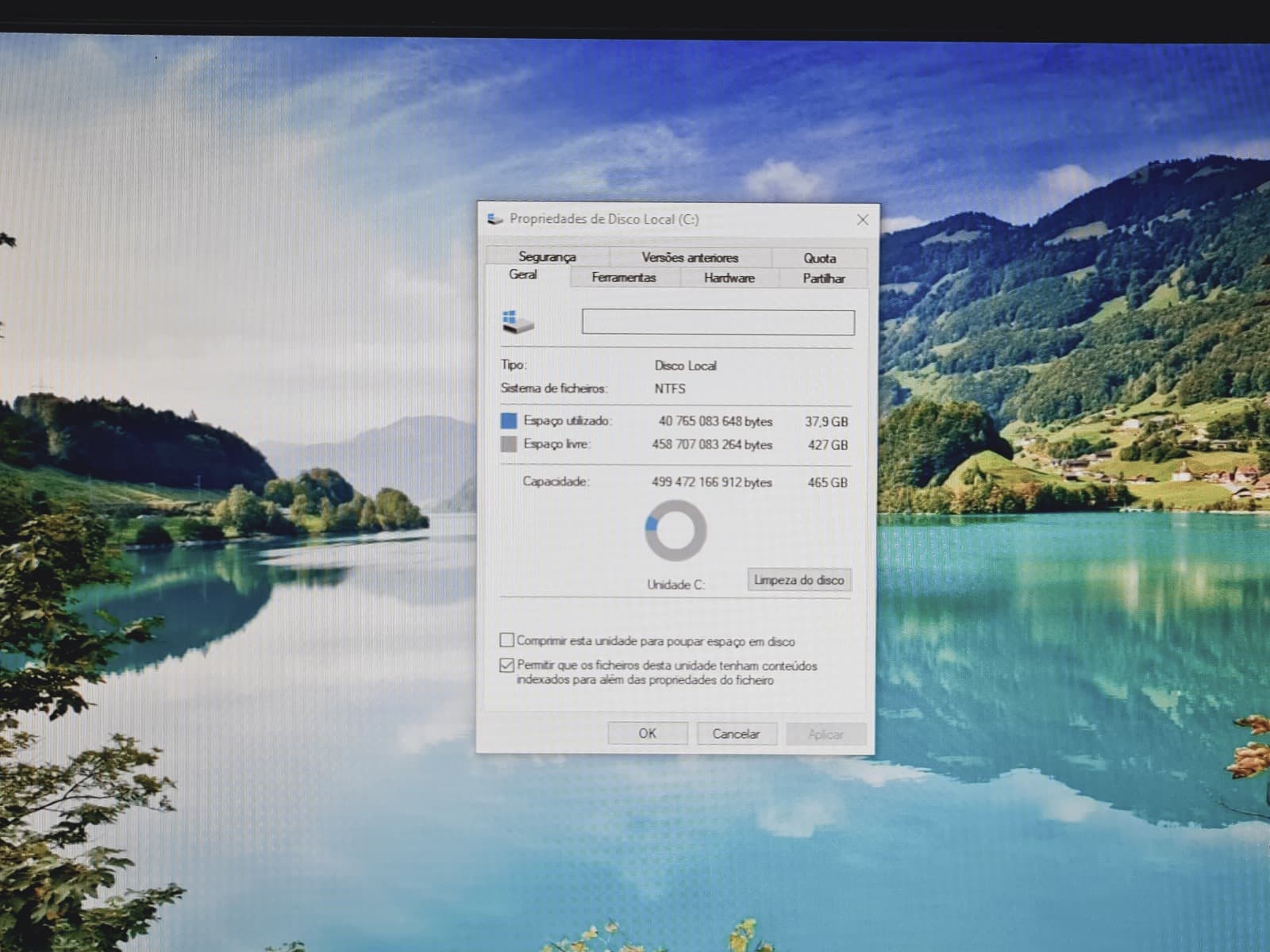Click the 'Tipo:' label

514,365
